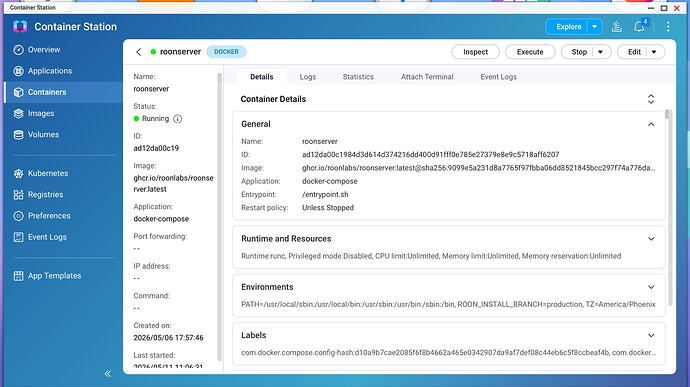Collapse the sidebar with double-chevron icon

[108, 374]
